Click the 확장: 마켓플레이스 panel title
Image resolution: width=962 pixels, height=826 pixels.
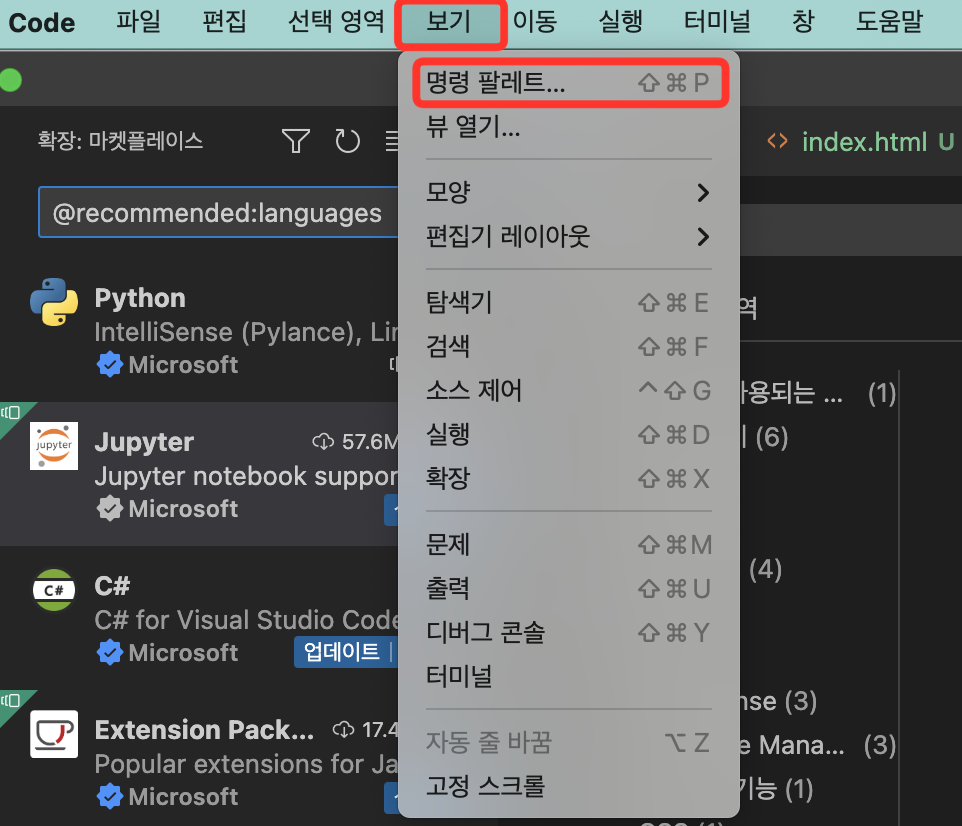pyautogui.click(x=120, y=141)
